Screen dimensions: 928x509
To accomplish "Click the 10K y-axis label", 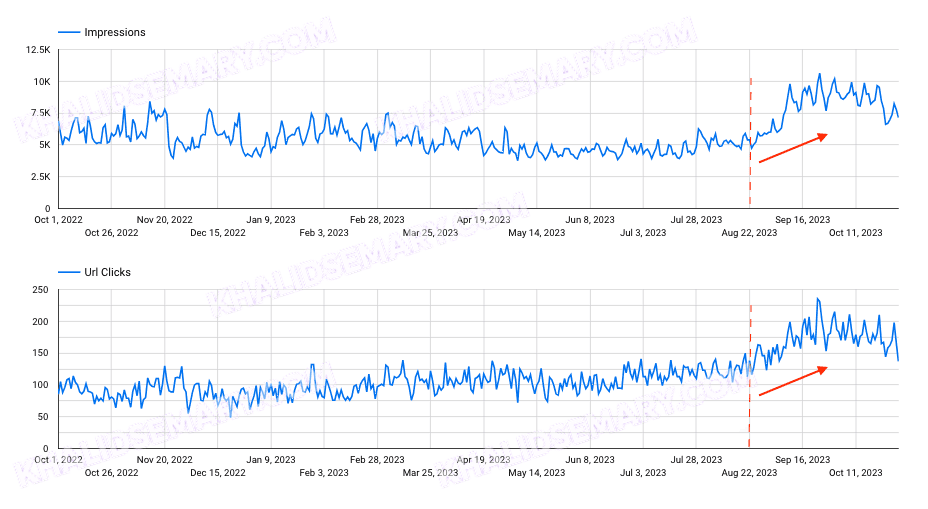I will 41,82.
